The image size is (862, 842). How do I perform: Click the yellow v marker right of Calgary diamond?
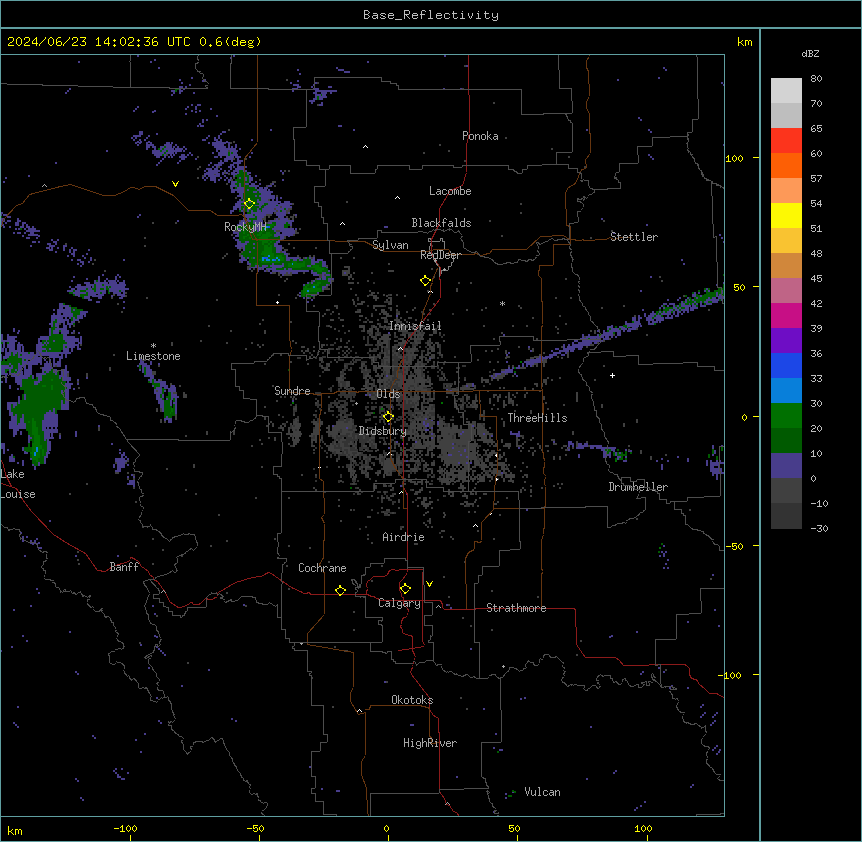429,584
